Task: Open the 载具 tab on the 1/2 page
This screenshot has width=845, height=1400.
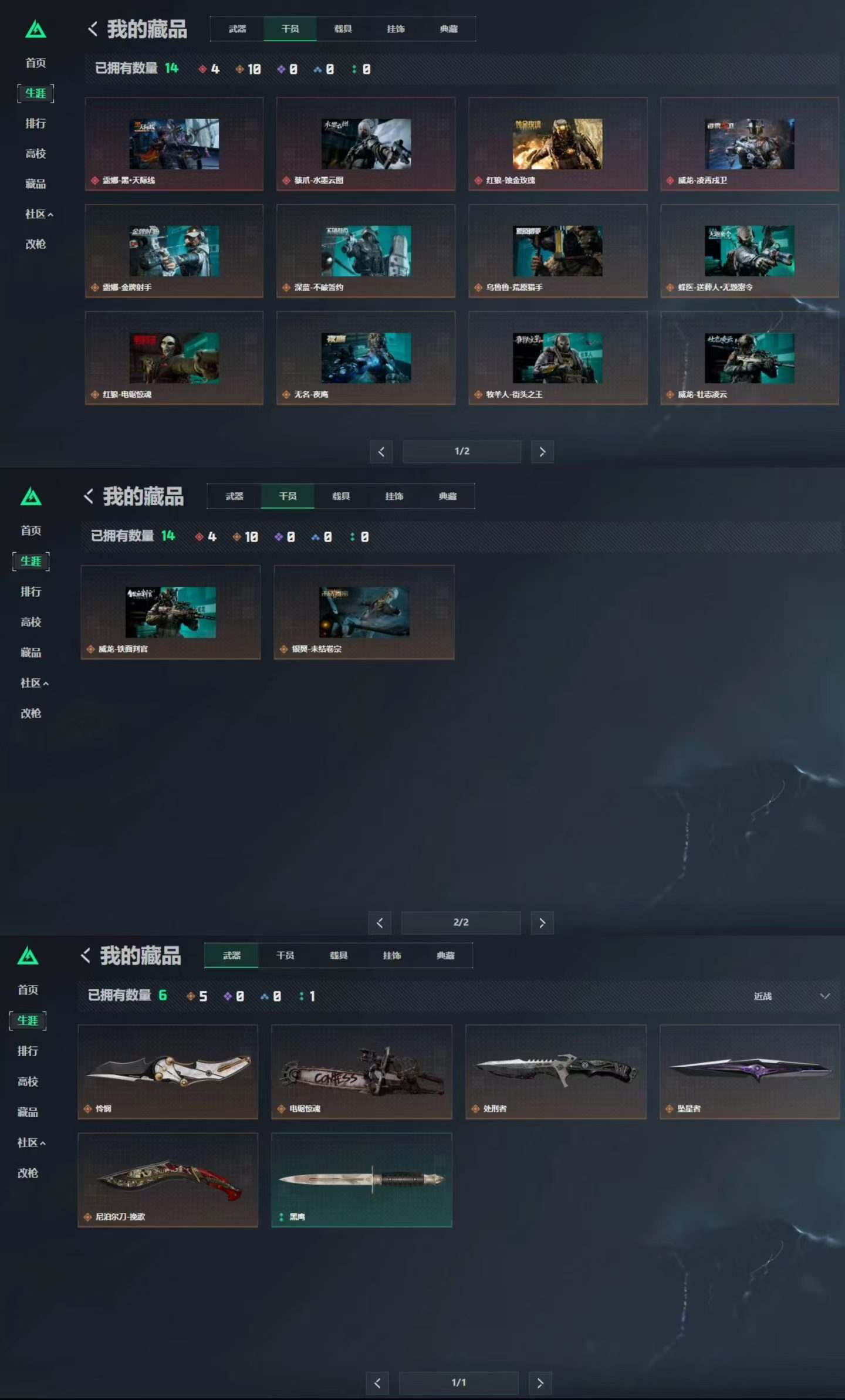Action: (x=343, y=29)
